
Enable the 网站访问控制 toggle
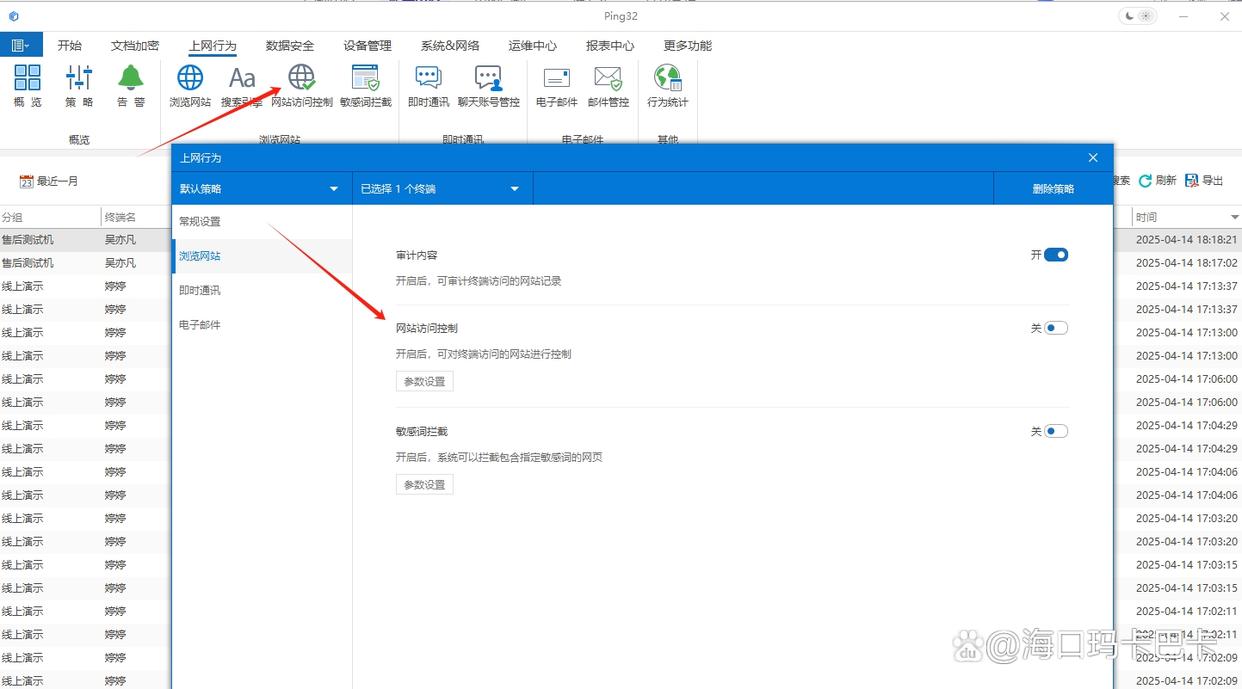(1056, 327)
